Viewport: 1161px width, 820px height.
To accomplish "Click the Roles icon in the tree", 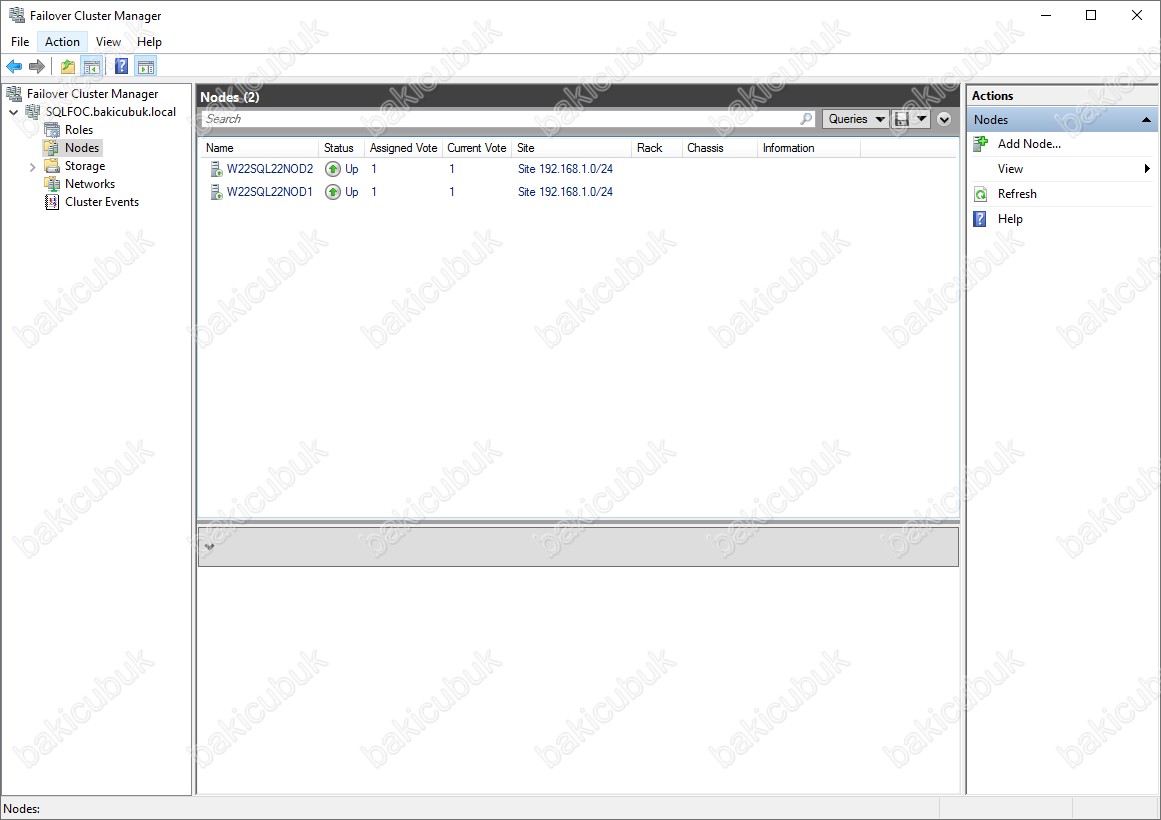I will [52, 130].
